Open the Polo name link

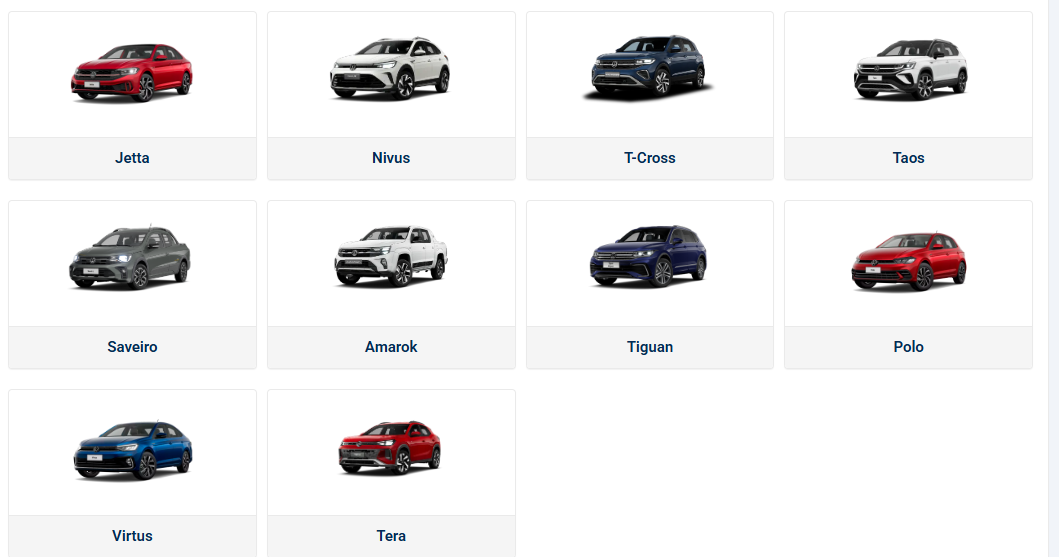click(908, 347)
